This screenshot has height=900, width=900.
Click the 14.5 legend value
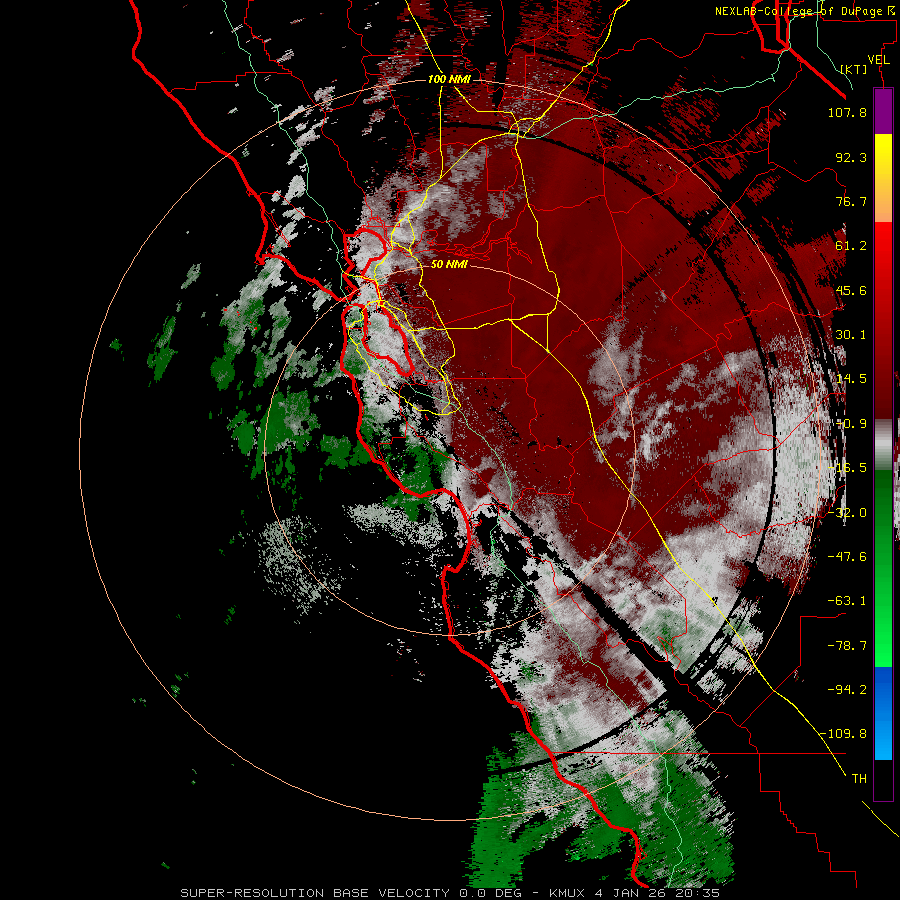click(851, 379)
